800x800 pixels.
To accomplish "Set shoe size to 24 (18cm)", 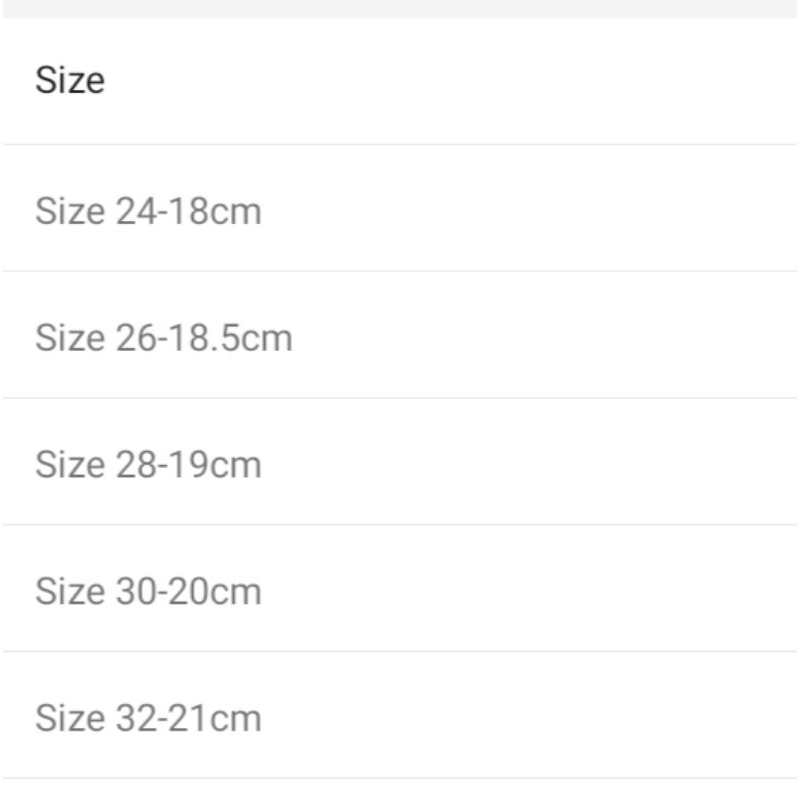I will [x=148, y=211].
